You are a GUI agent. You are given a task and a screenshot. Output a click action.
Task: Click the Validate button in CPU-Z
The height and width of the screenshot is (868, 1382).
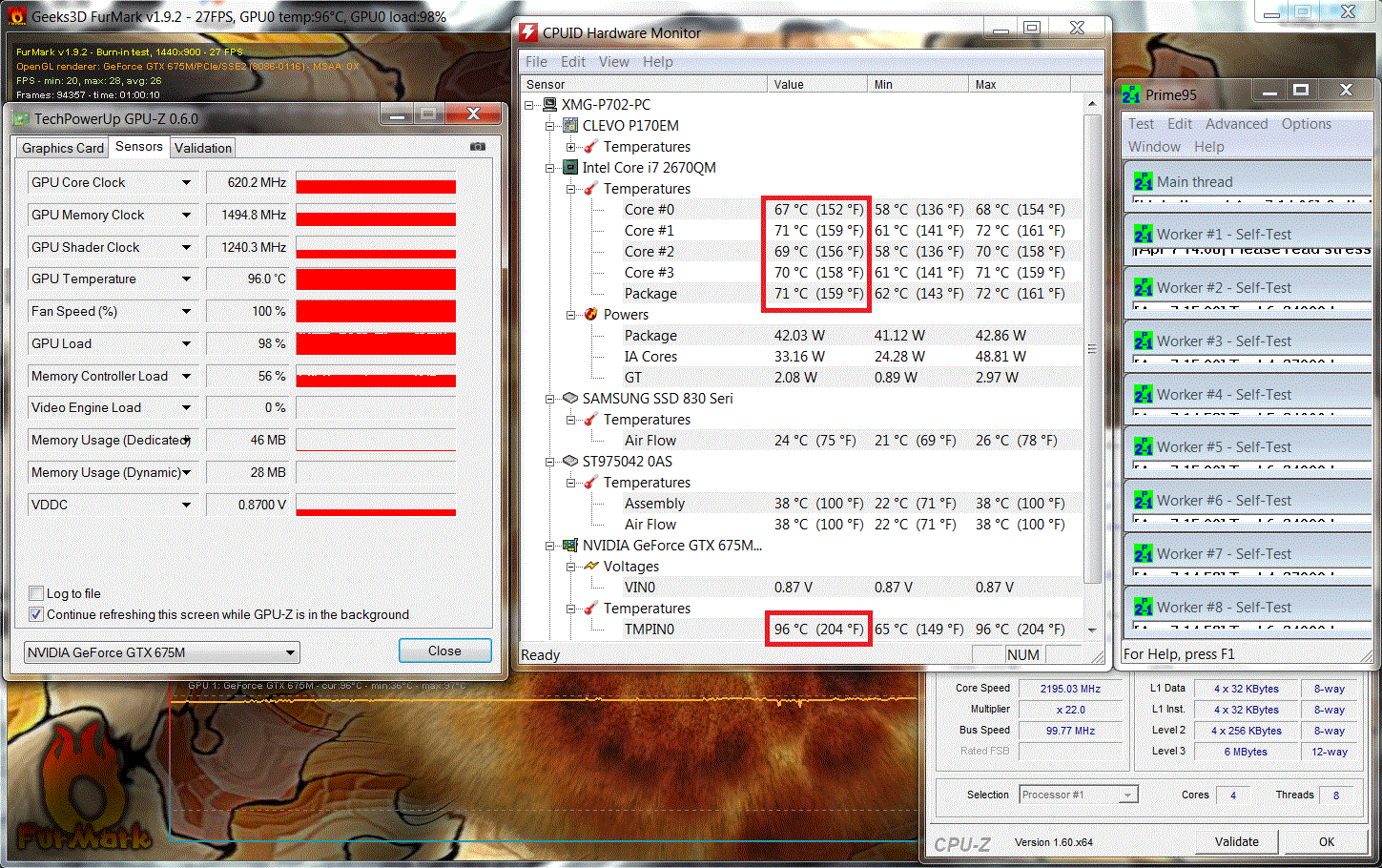point(1237,841)
